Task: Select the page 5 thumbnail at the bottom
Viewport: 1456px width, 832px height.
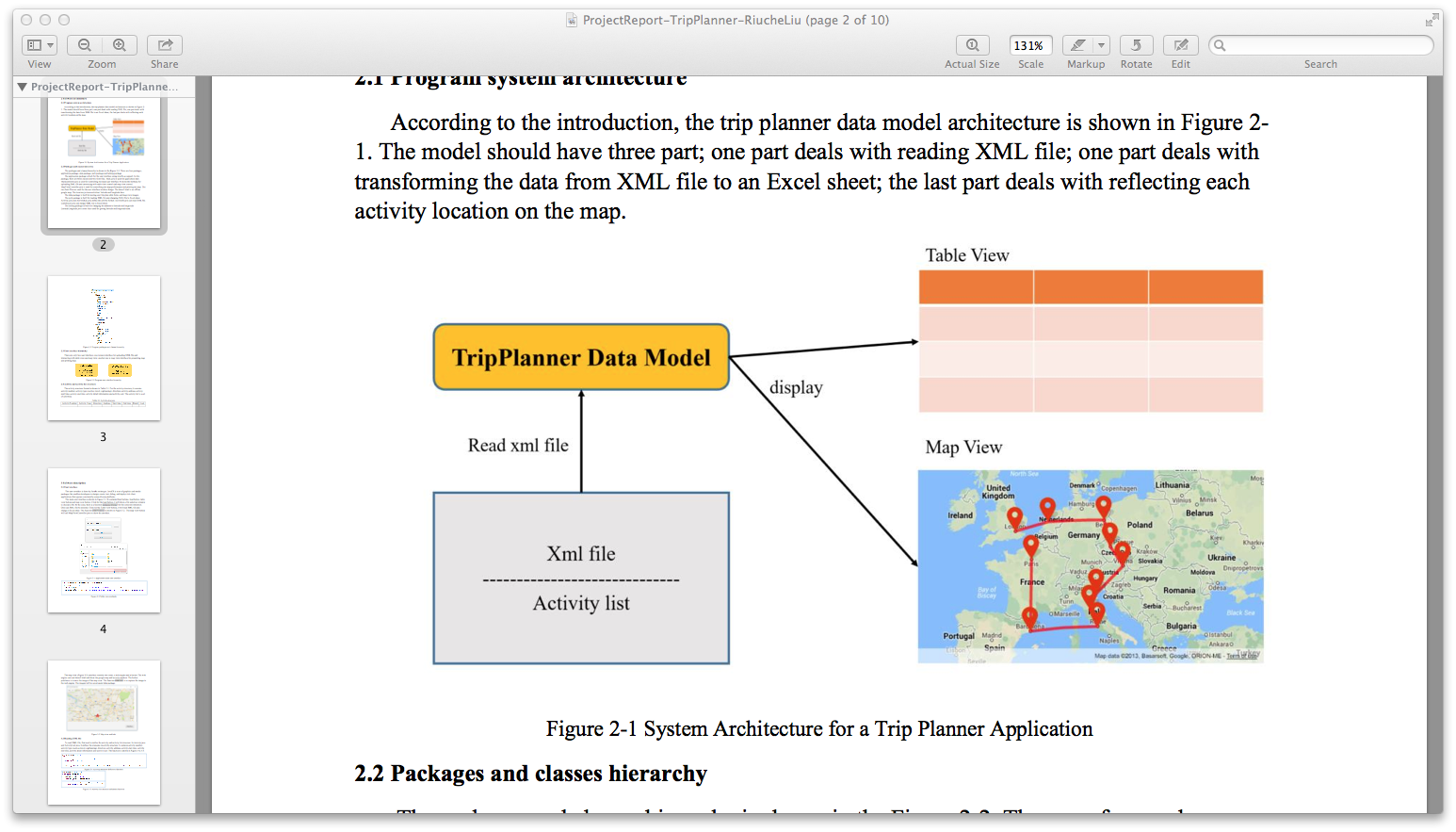Action: coord(104,732)
